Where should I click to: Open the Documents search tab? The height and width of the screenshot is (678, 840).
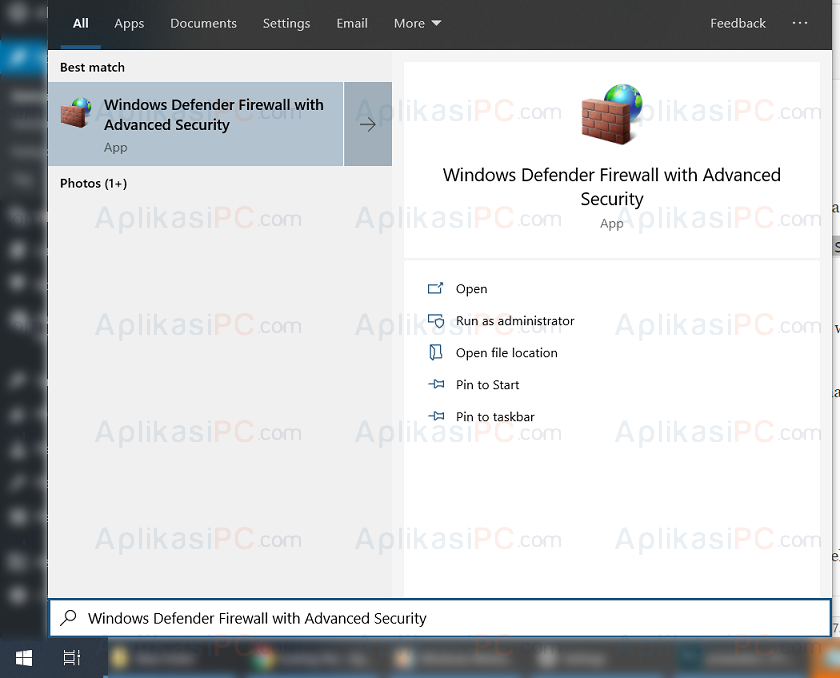point(203,24)
